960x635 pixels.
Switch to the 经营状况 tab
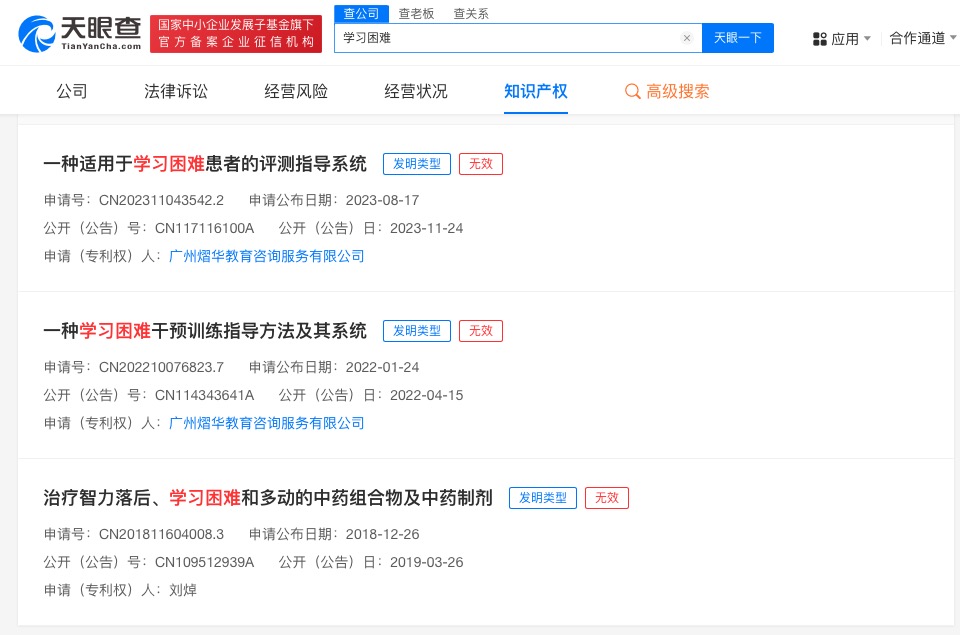click(416, 91)
